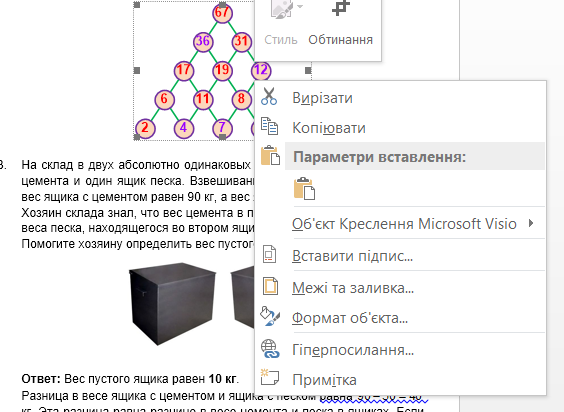Click the circle numbered 36 in diagram

pos(203,41)
